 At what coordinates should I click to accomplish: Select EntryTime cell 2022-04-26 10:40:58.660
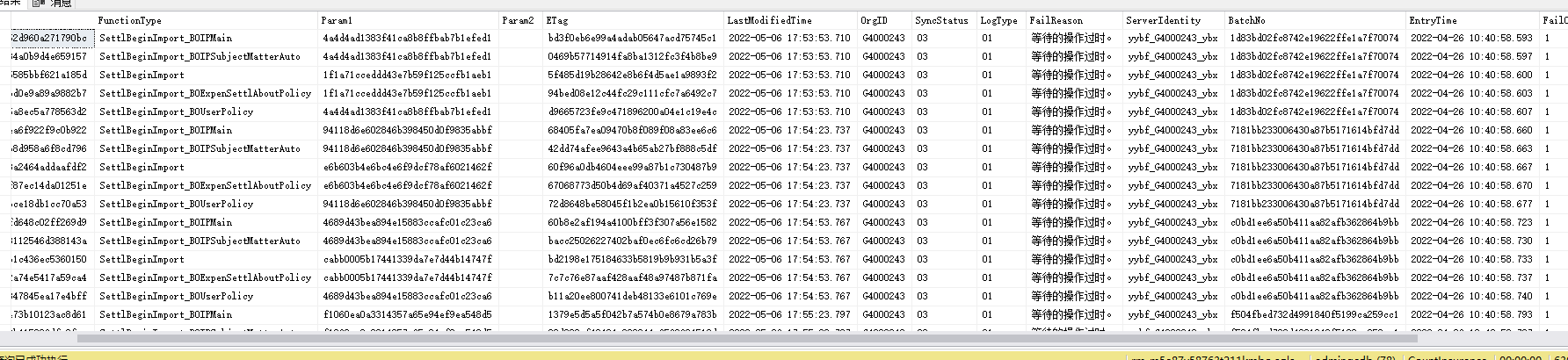tap(1471, 131)
